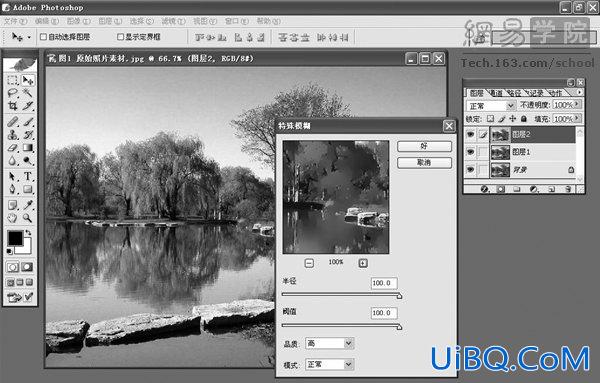Click the 半径 radius slider handle
The height and width of the screenshot is (383, 600).
[x=399, y=296]
